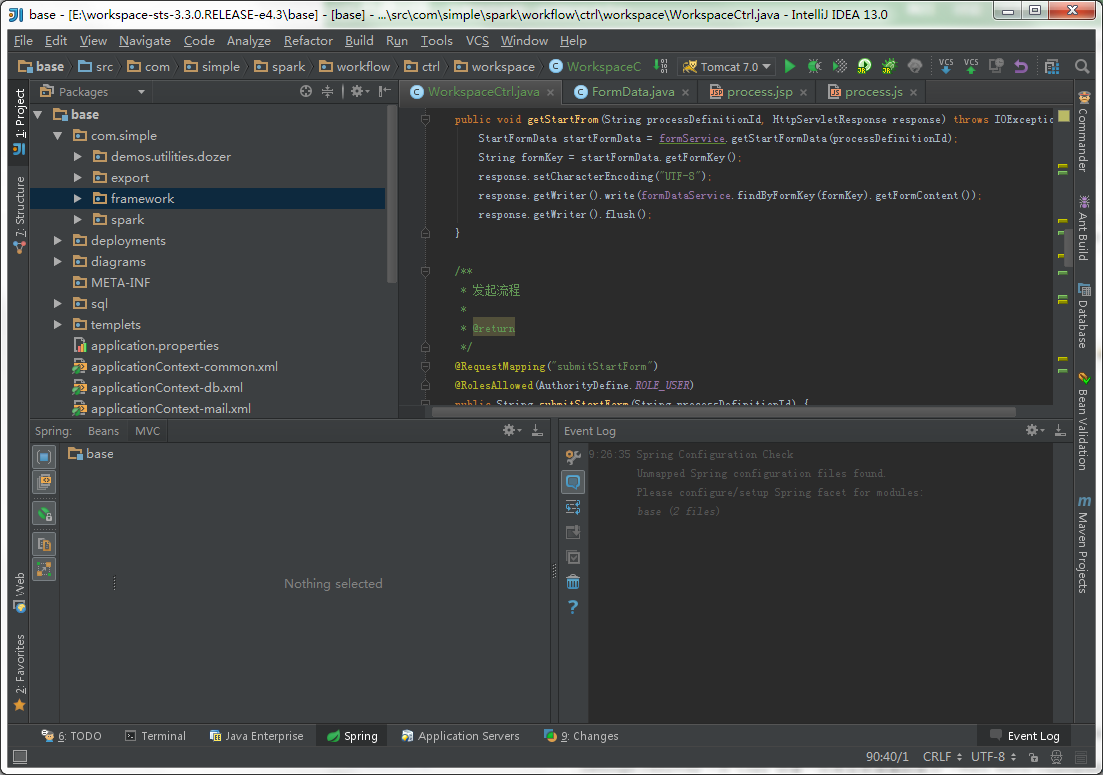Open Event Log settings wrench icon

pyautogui.click(x=573, y=457)
